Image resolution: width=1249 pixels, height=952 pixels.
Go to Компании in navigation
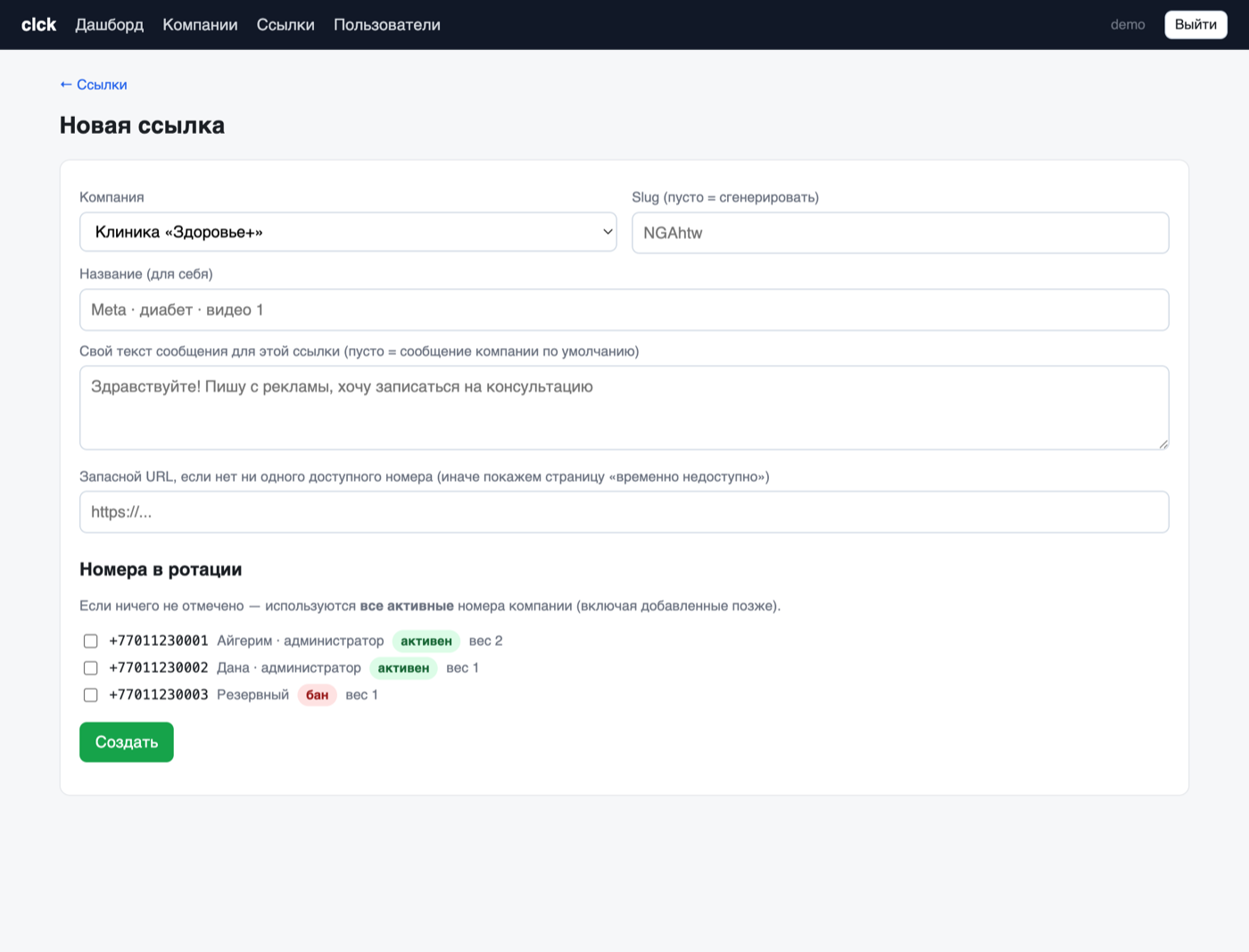pyautogui.click(x=200, y=25)
